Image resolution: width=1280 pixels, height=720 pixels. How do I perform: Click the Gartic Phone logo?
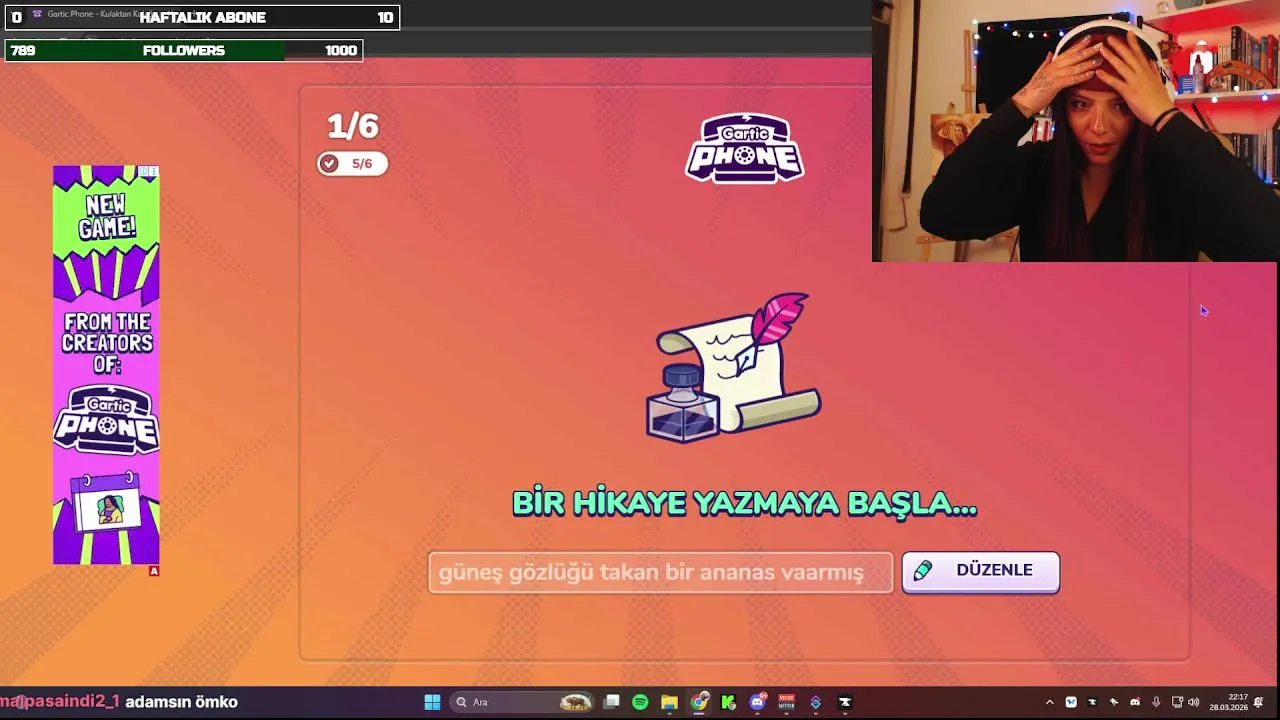[x=744, y=148]
